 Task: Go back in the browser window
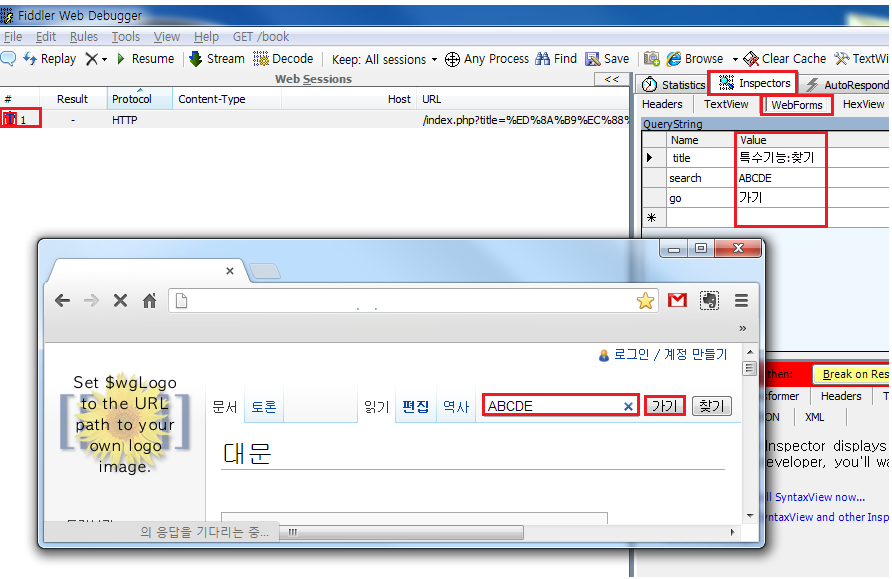pos(63,300)
